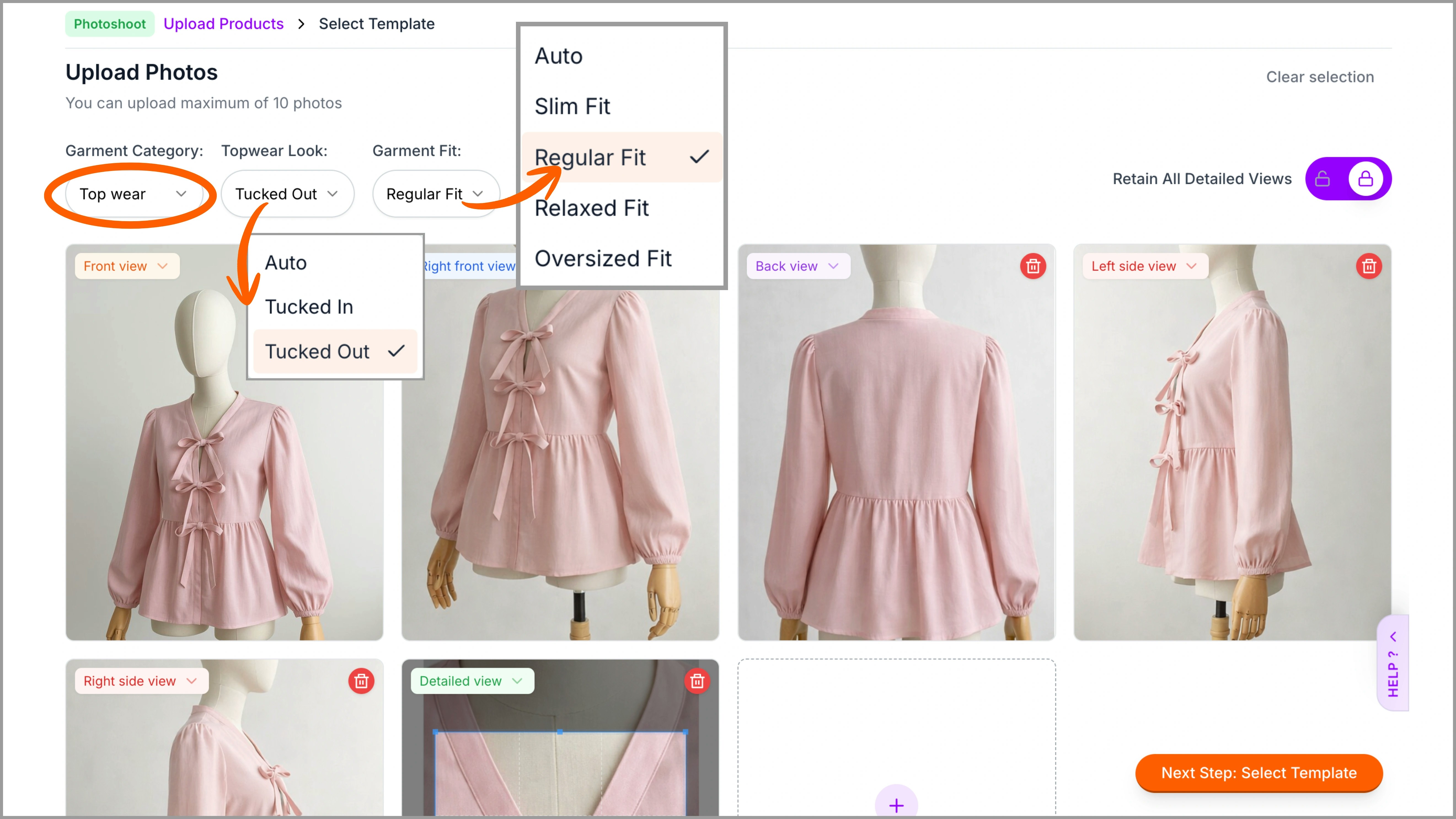This screenshot has height=819, width=1456.
Task: Select the unlocked padlock icon in toggle
Action: point(1323,179)
